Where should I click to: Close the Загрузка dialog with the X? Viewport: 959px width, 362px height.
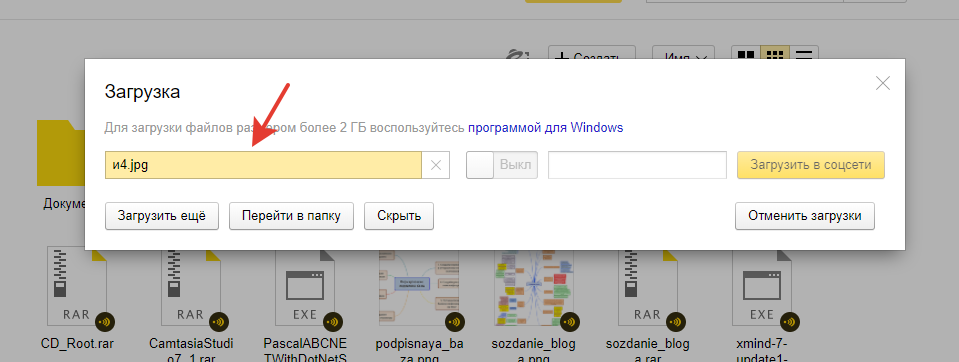[x=883, y=83]
